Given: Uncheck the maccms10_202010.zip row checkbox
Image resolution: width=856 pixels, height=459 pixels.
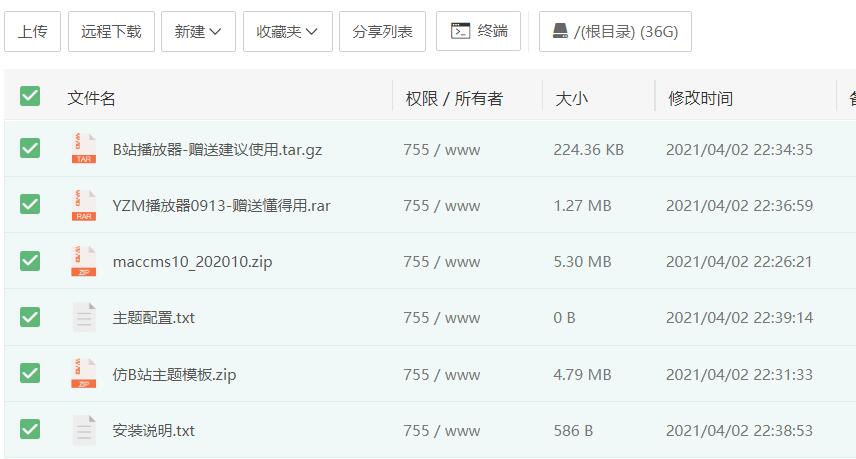Looking at the screenshot, I should [x=30, y=260].
